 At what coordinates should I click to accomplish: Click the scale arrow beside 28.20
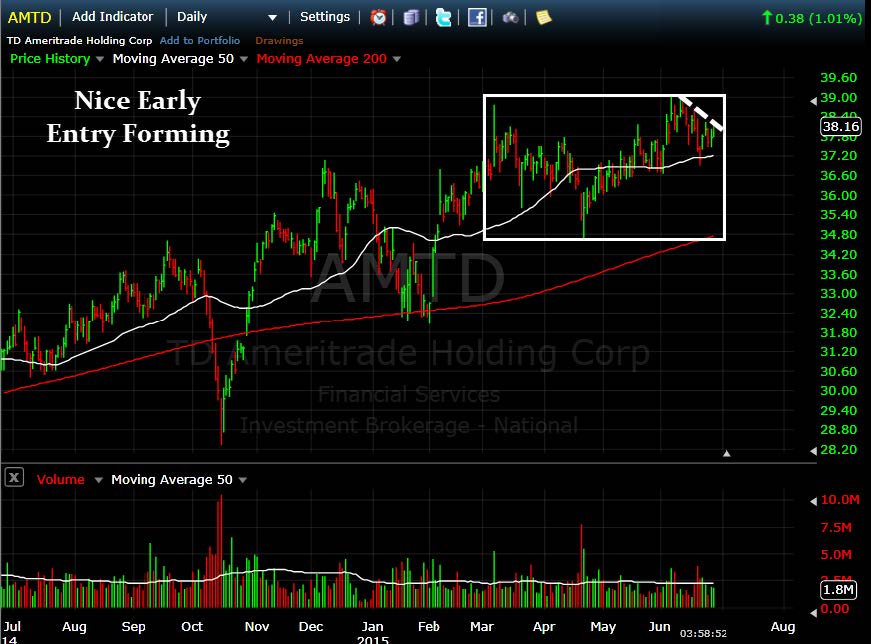pyautogui.click(x=813, y=451)
